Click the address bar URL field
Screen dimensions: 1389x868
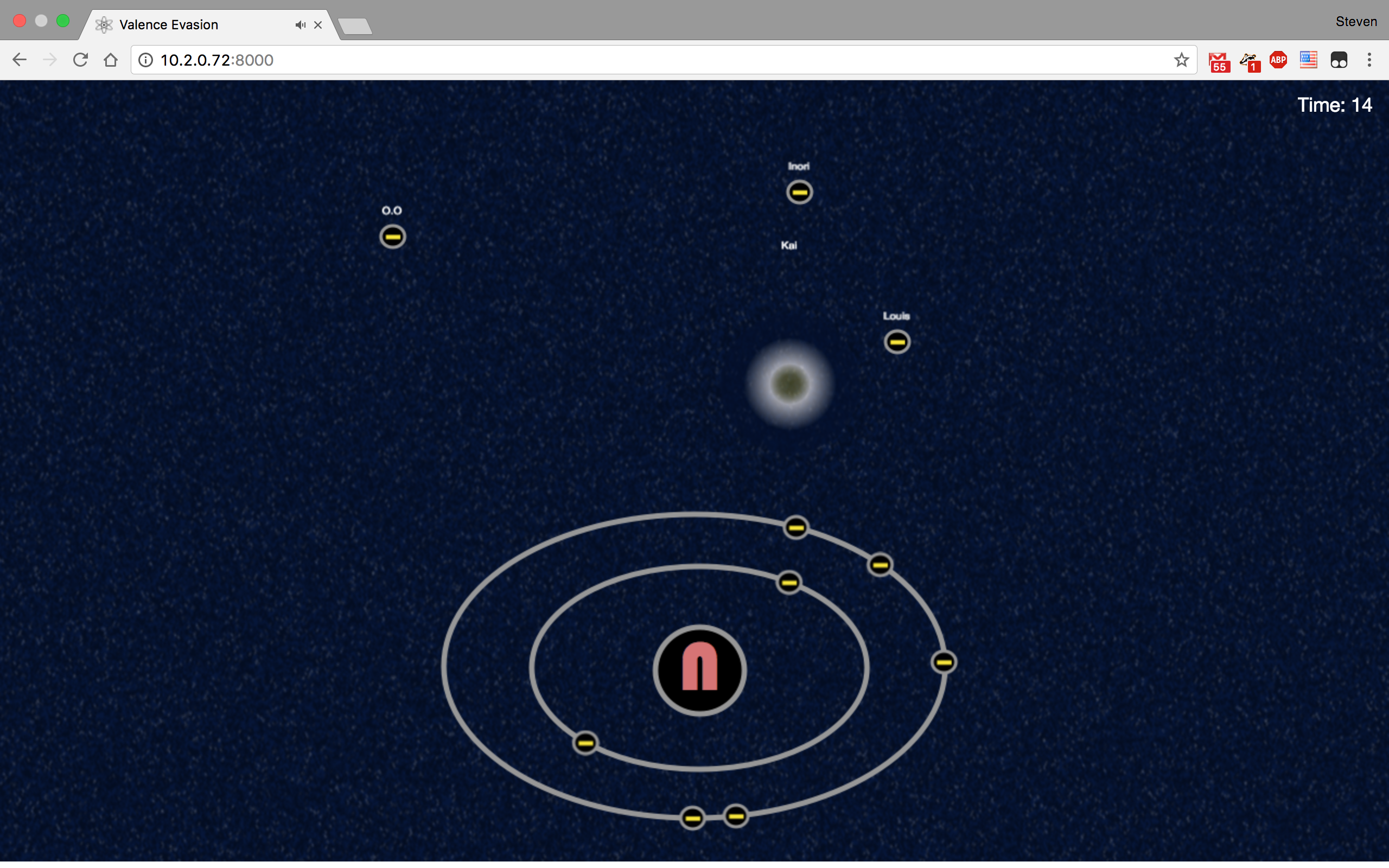632,60
